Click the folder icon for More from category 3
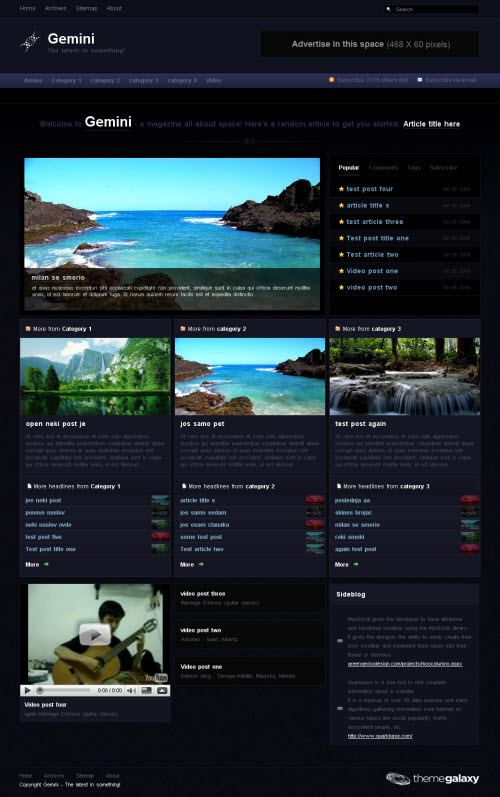Image resolution: width=500 pixels, height=797 pixels. [337, 329]
